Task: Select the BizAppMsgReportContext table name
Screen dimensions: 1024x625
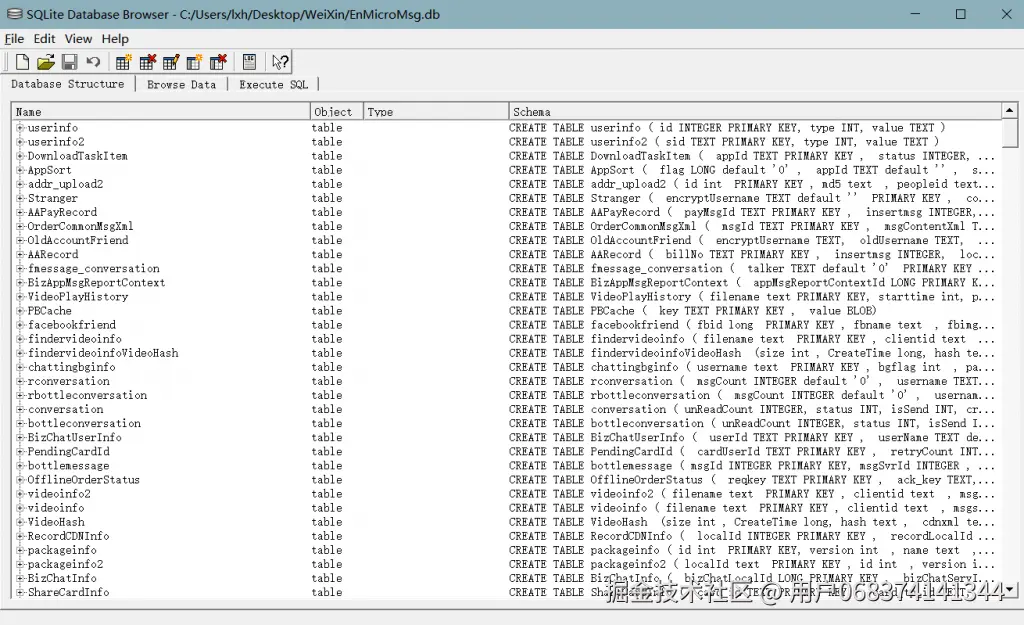Action: [x=96, y=283]
